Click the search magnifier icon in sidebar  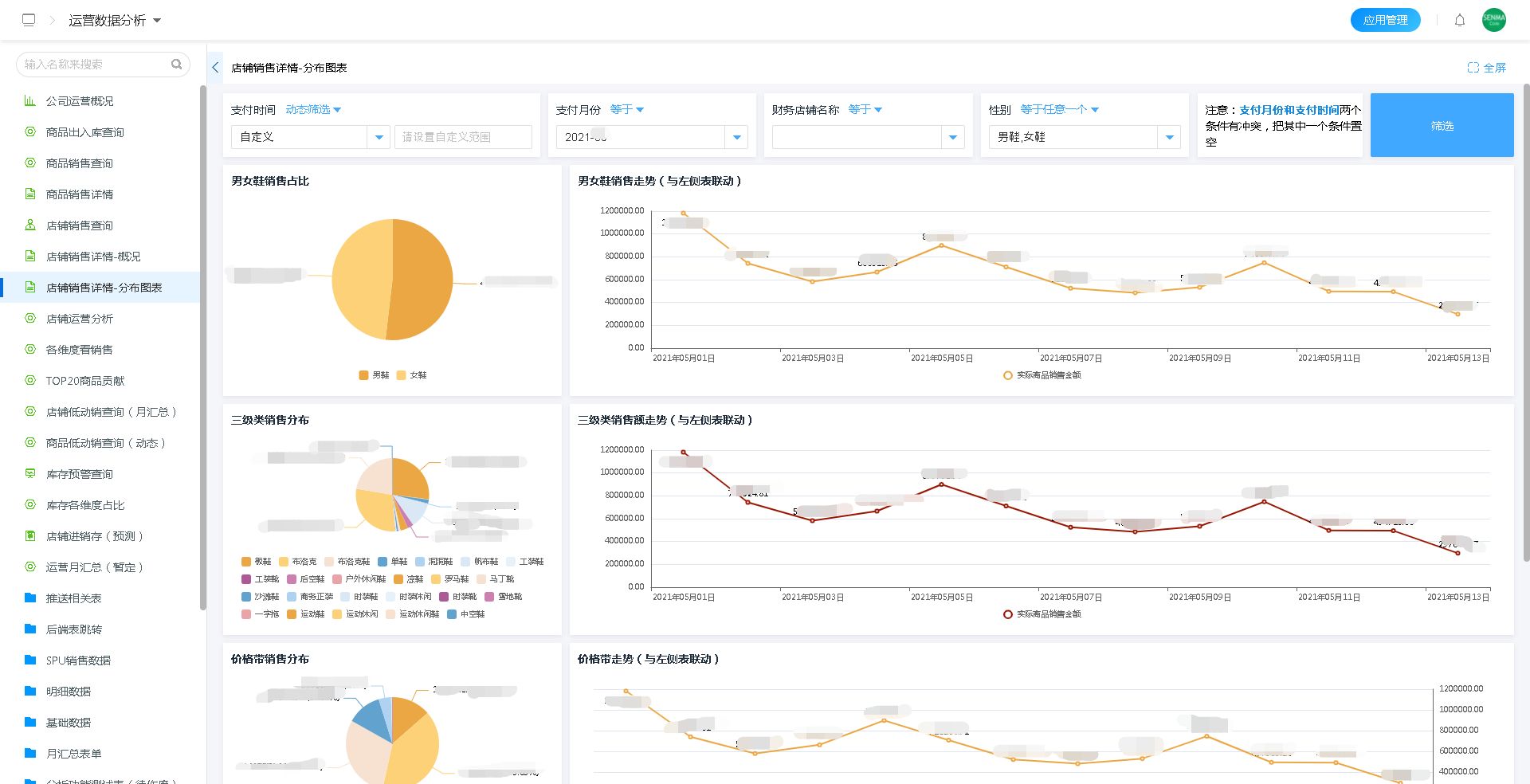[x=176, y=65]
